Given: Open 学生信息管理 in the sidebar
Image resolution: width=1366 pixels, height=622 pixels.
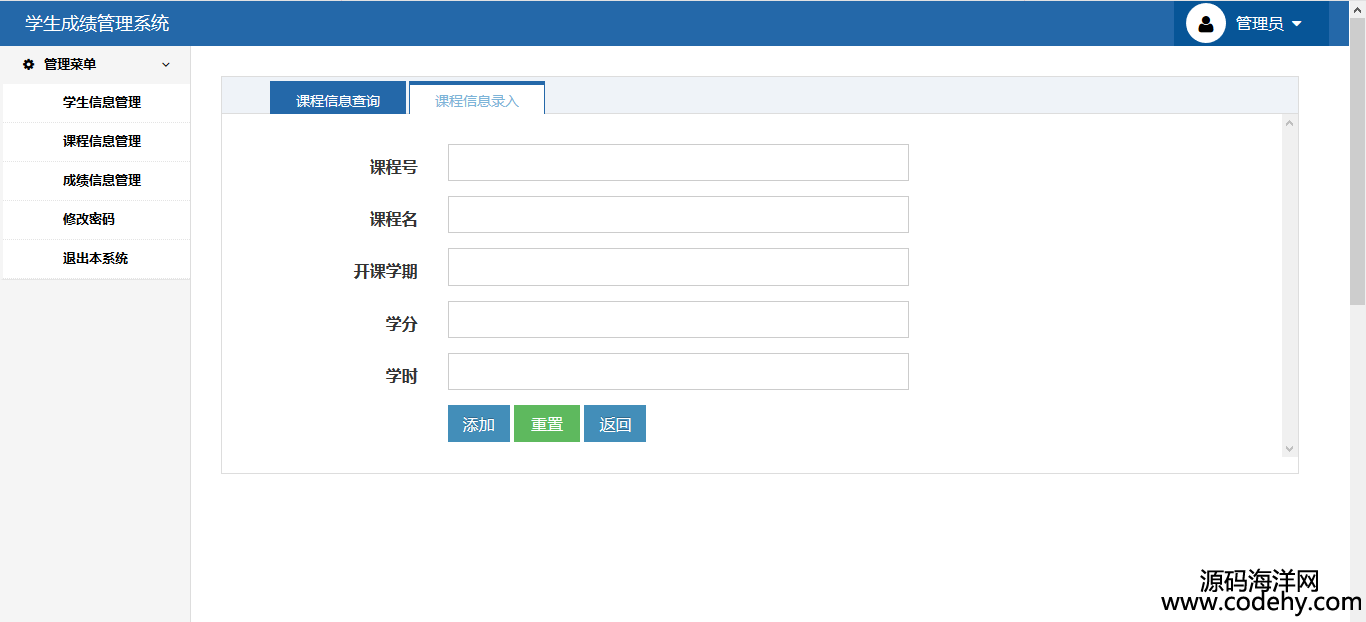Looking at the screenshot, I should pos(101,102).
